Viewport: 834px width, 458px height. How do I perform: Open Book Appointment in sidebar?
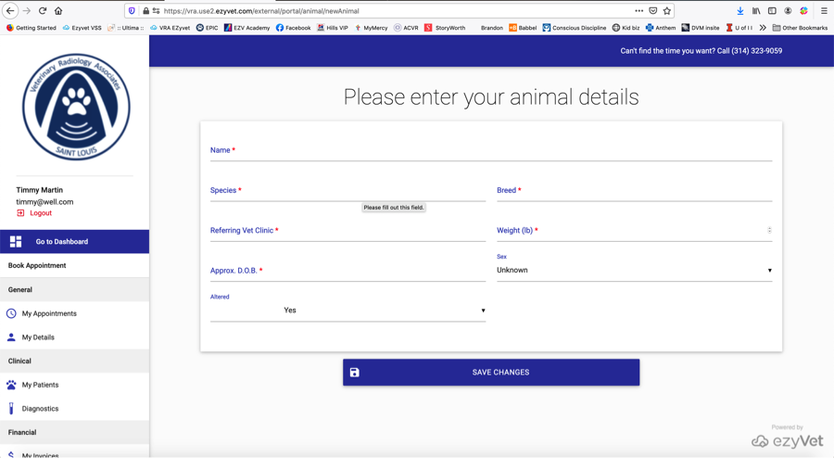coord(37,265)
